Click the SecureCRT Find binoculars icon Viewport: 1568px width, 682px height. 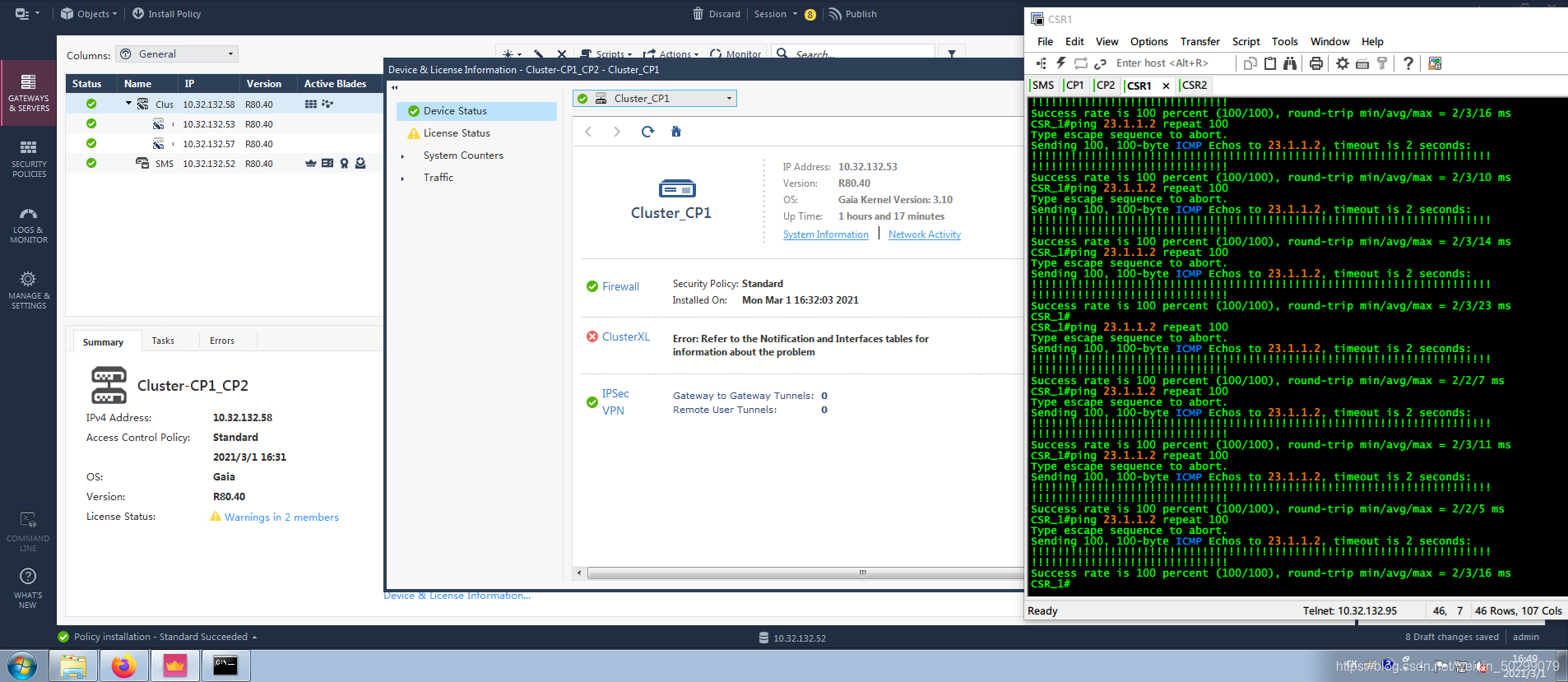coord(1289,63)
